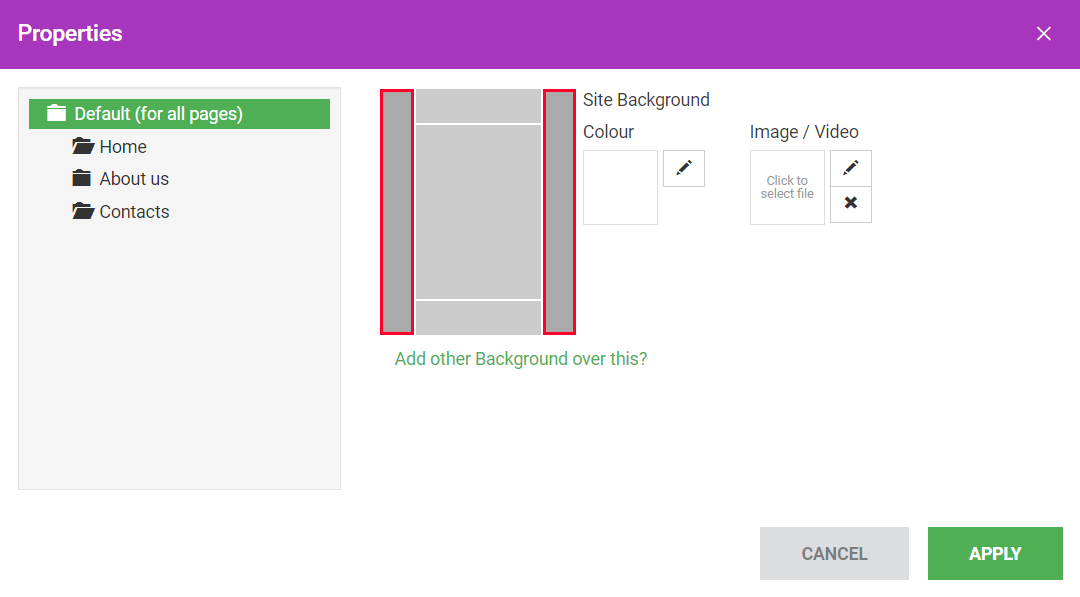Close the Properties dialog
The image size is (1080, 597).
click(1043, 34)
